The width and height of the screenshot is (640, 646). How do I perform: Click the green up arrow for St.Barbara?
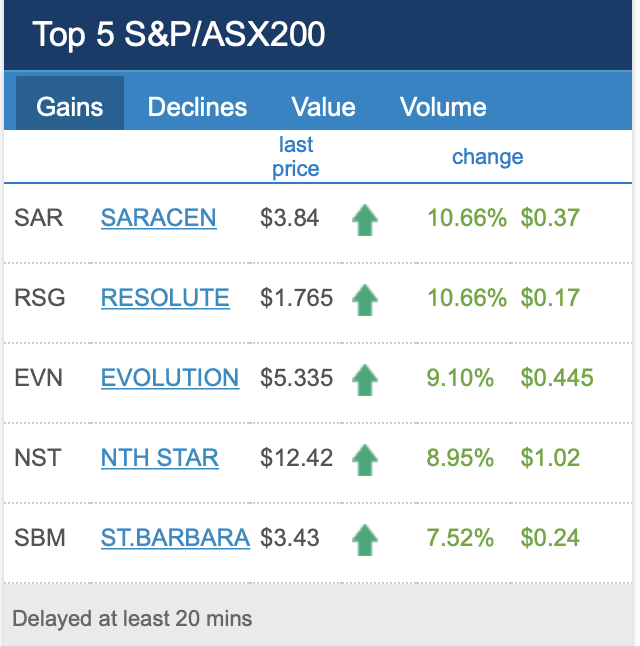(x=365, y=539)
